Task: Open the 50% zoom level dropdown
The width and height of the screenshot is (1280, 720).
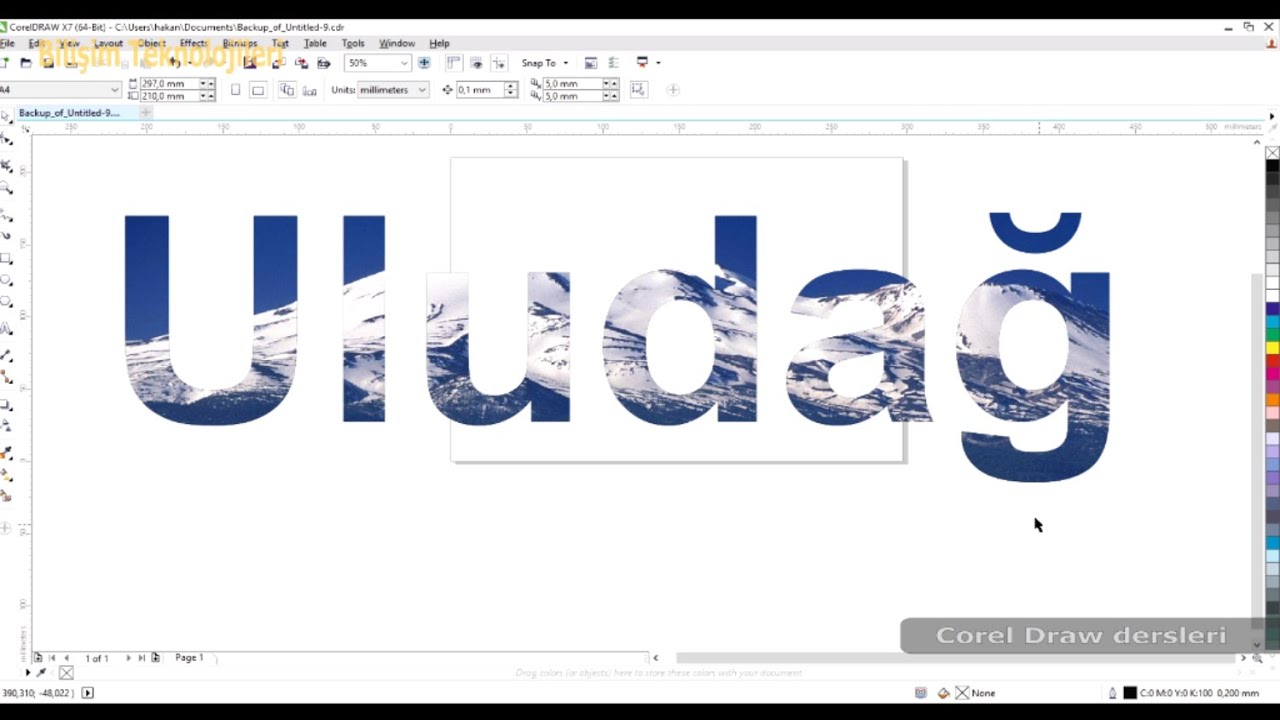Action: [x=404, y=63]
